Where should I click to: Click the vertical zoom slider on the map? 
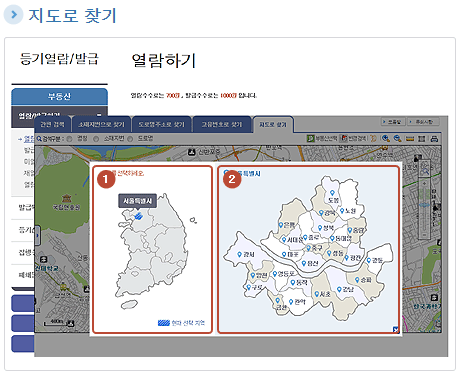point(424,208)
